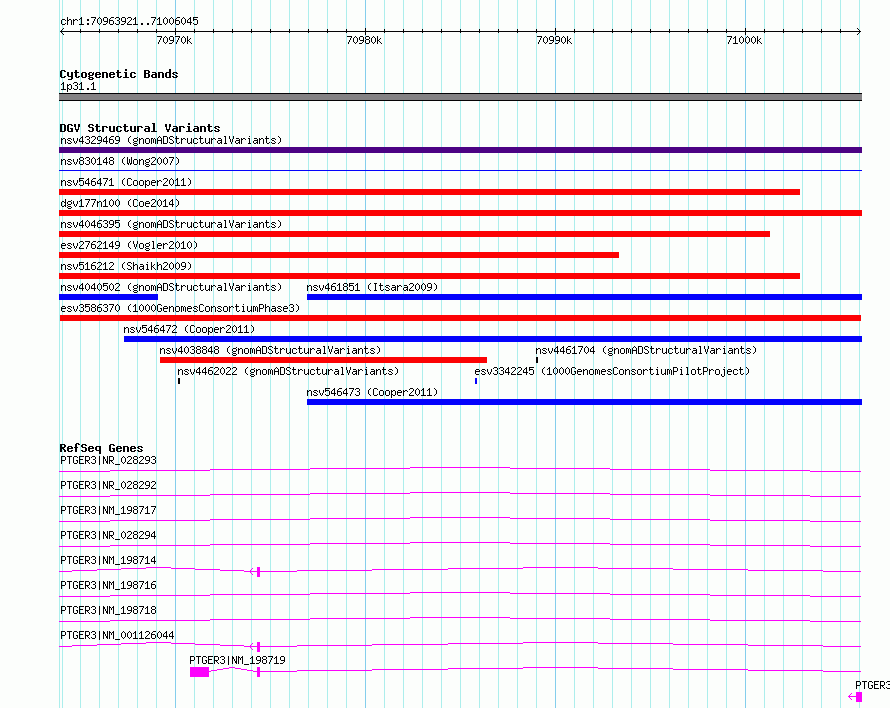
Task: Select the nsv546473 (Cooper2011) blue bar
Action: click(x=584, y=402)
